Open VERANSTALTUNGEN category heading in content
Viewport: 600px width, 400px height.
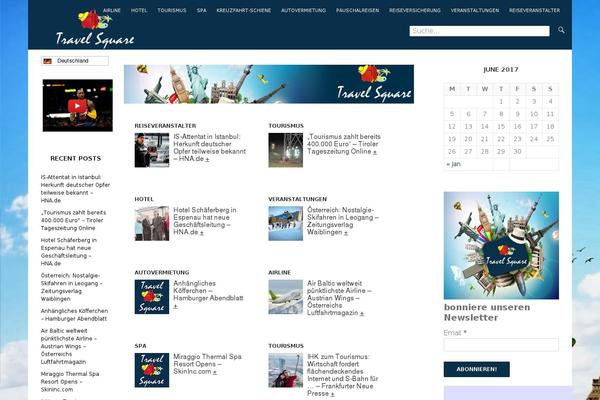298,199
